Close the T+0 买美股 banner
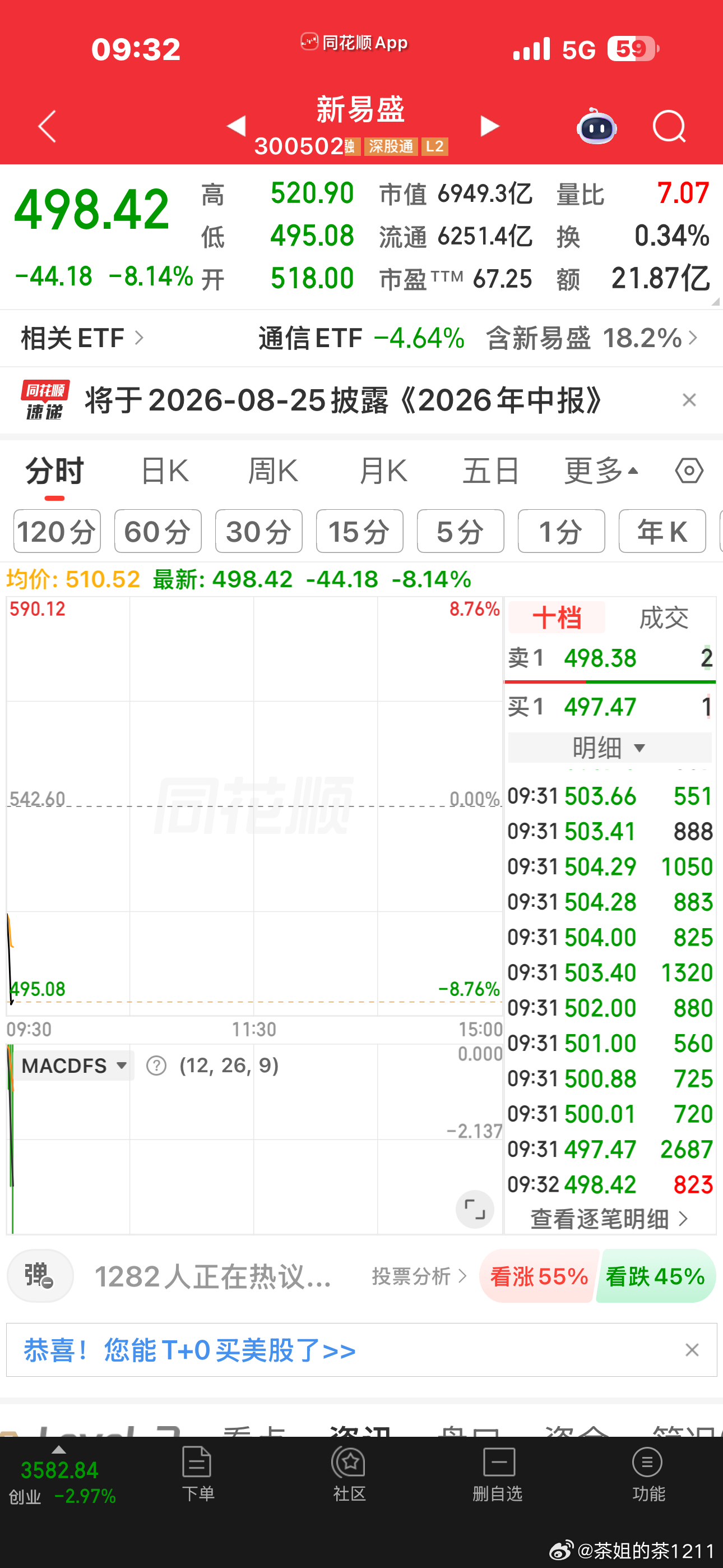This screenshot has width=723, height=1568. (692, 1350)
